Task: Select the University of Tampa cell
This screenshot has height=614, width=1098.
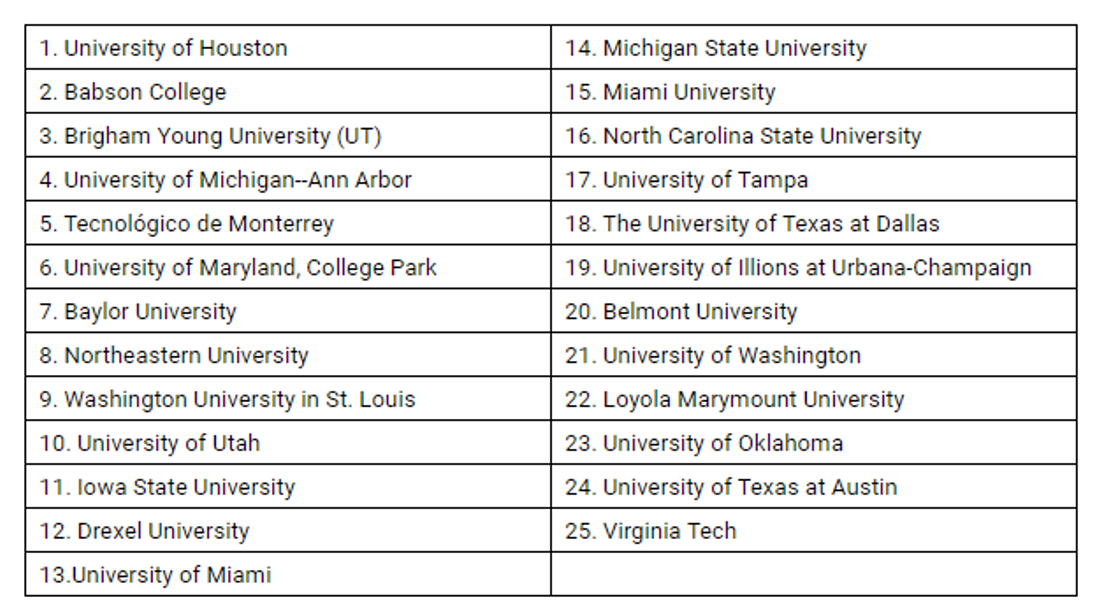Action: [686, 180]
